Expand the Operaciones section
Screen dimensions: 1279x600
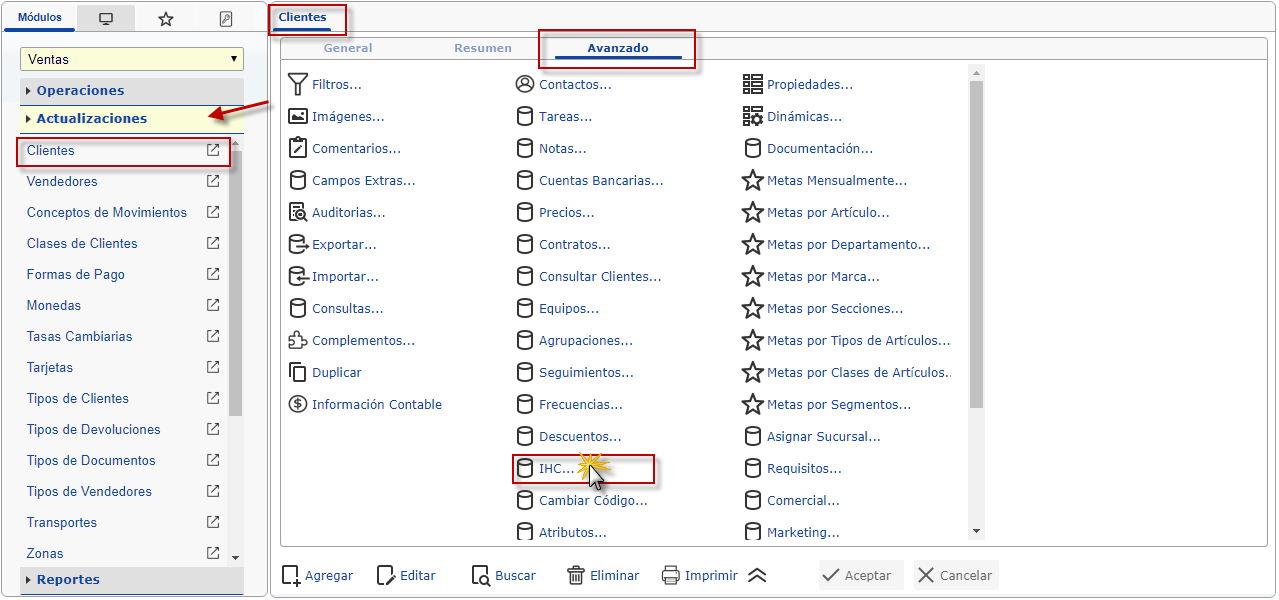[132, 90]
